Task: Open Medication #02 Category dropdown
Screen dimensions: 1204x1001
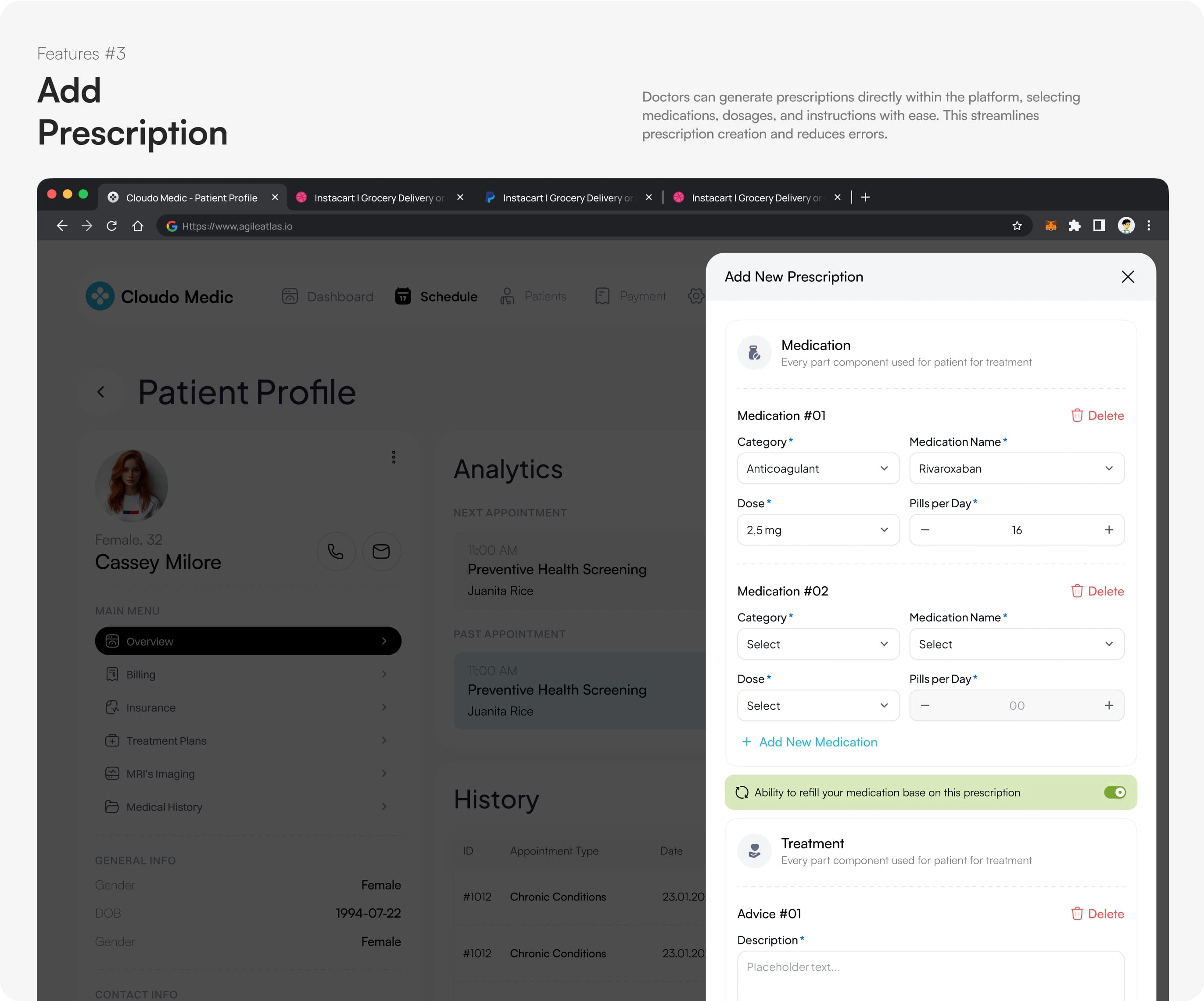Action: pyautogui.click(x=818, y=644)
